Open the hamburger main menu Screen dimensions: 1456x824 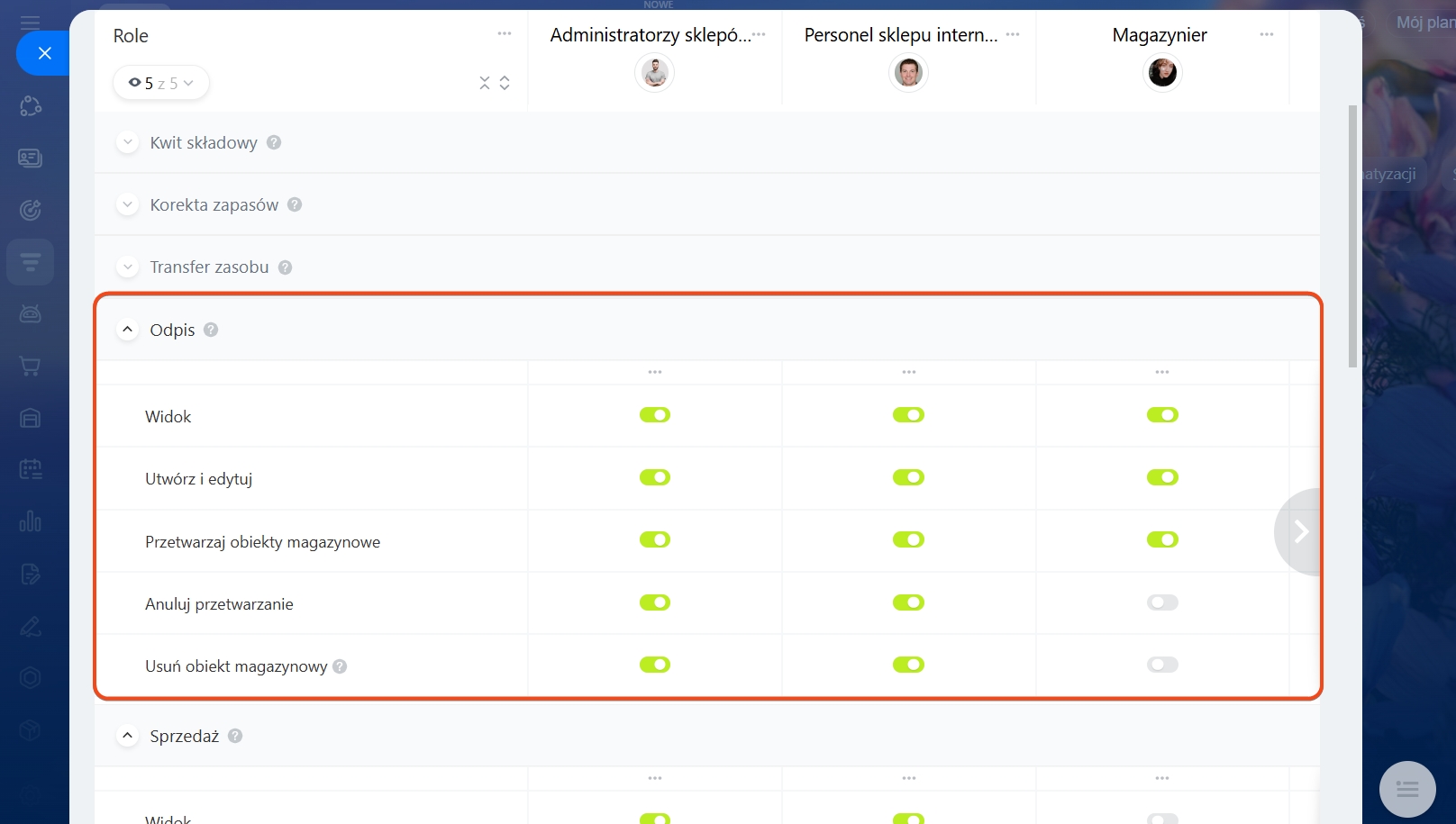point(30,23)
